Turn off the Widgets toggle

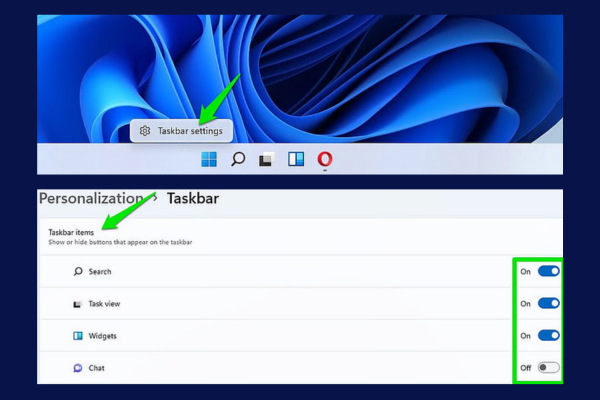tap(549, 336)
